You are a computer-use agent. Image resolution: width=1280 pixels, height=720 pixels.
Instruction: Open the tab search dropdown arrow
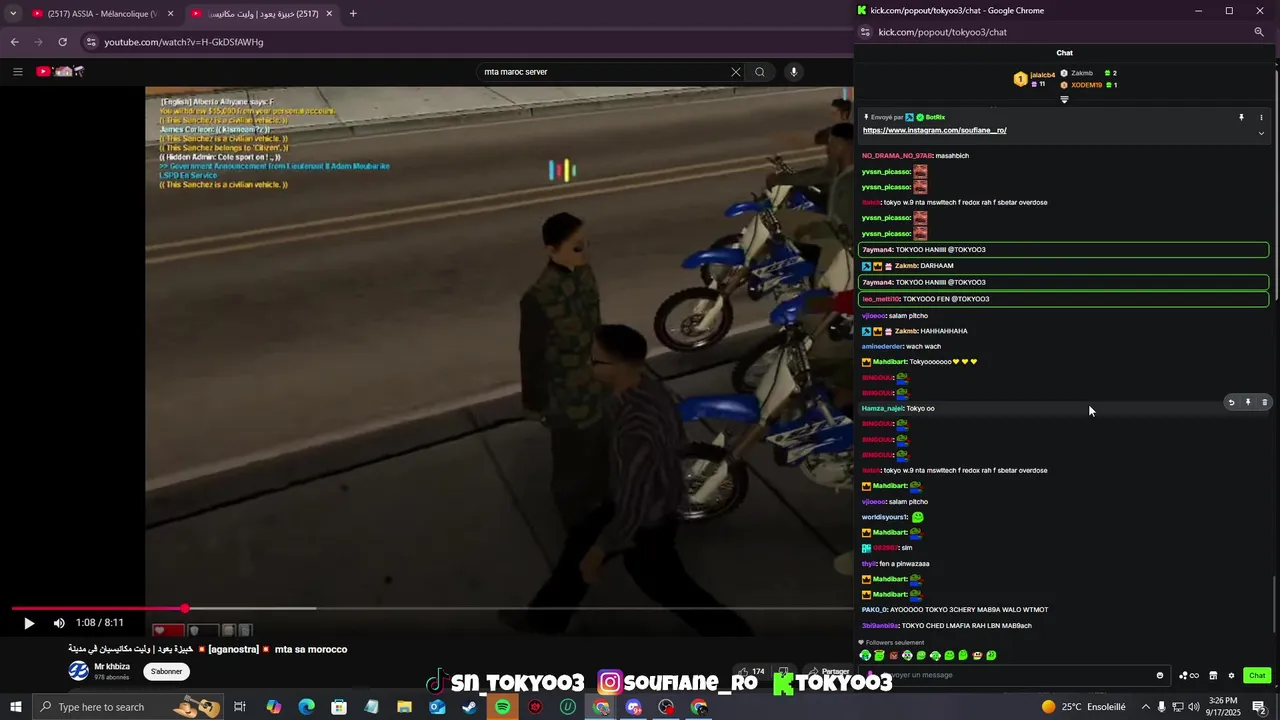click(12, 14)
